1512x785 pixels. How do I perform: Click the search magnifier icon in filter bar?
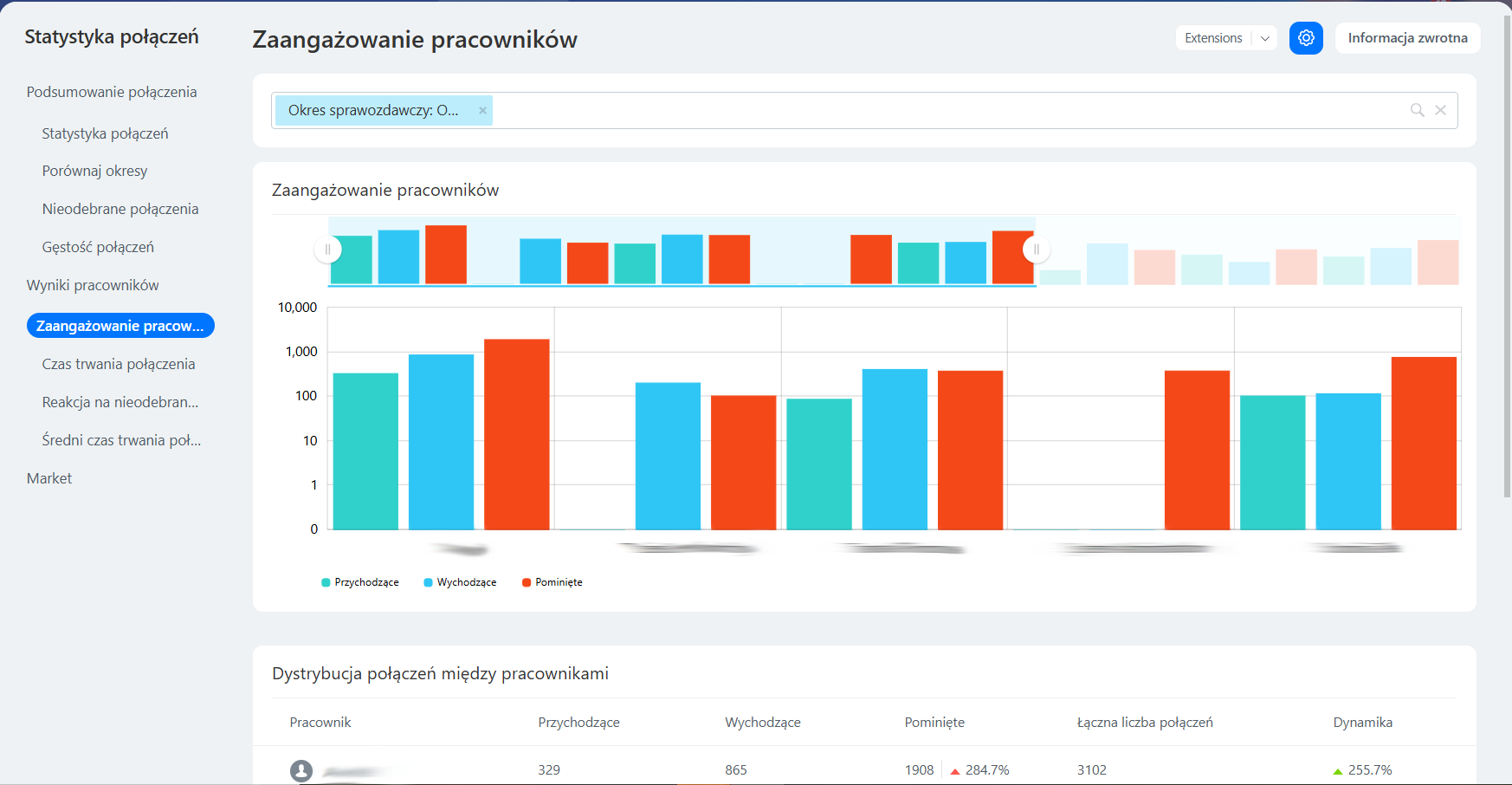pyautogui.click(x=1417, y=110)
